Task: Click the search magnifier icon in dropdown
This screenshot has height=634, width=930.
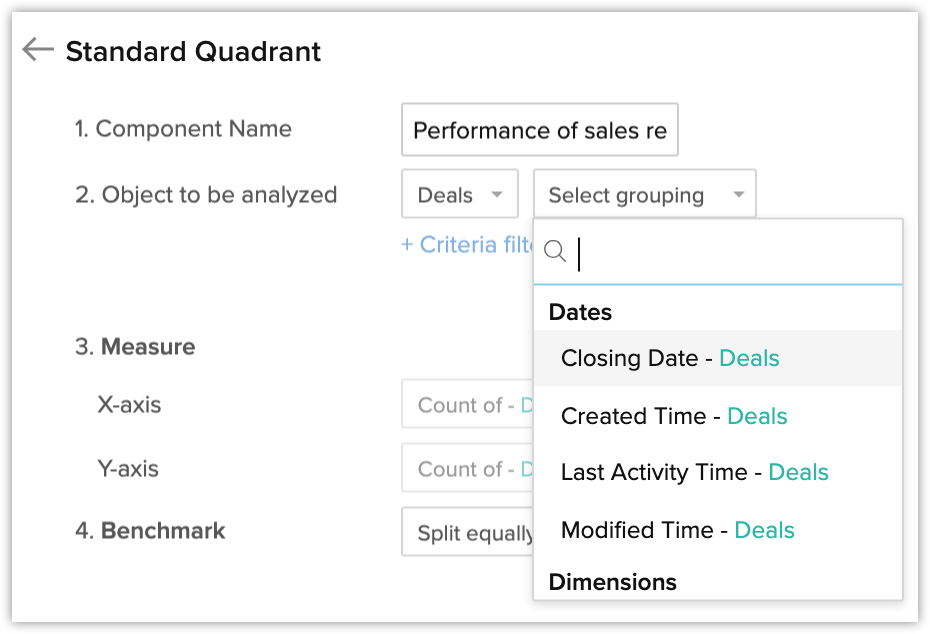Action: (x=555, y=252)
